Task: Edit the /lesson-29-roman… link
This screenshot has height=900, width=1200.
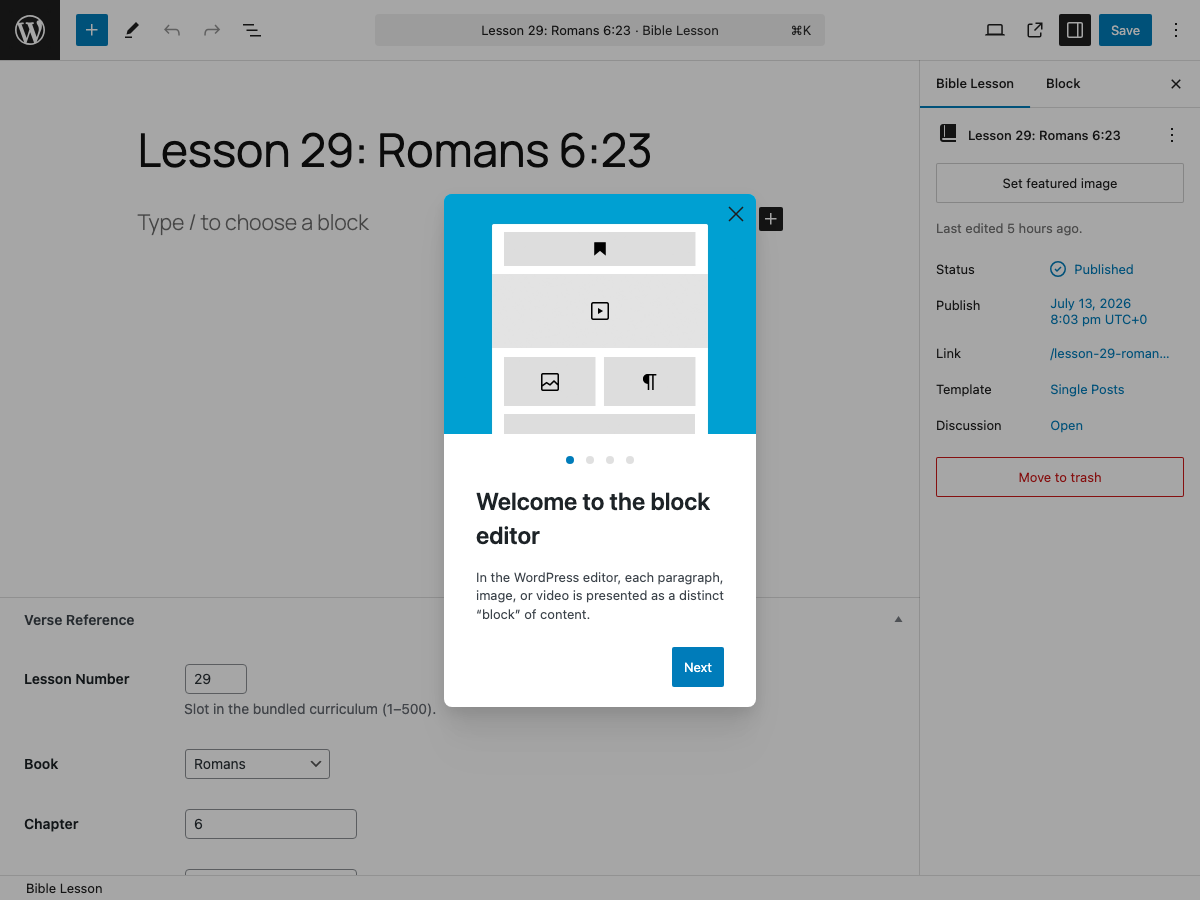Action: click(x=1109, y=353)
